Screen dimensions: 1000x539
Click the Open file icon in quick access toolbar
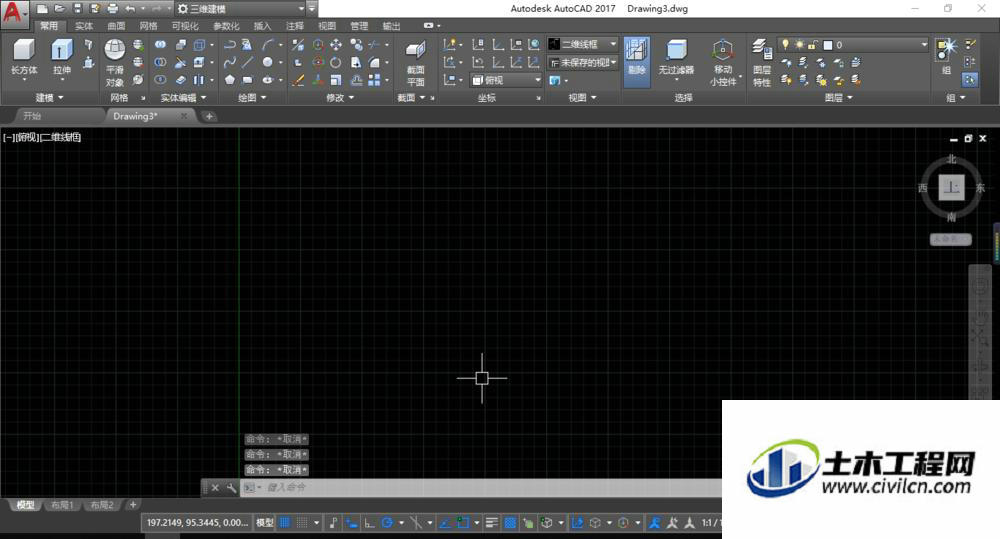[x=59, y=8]
